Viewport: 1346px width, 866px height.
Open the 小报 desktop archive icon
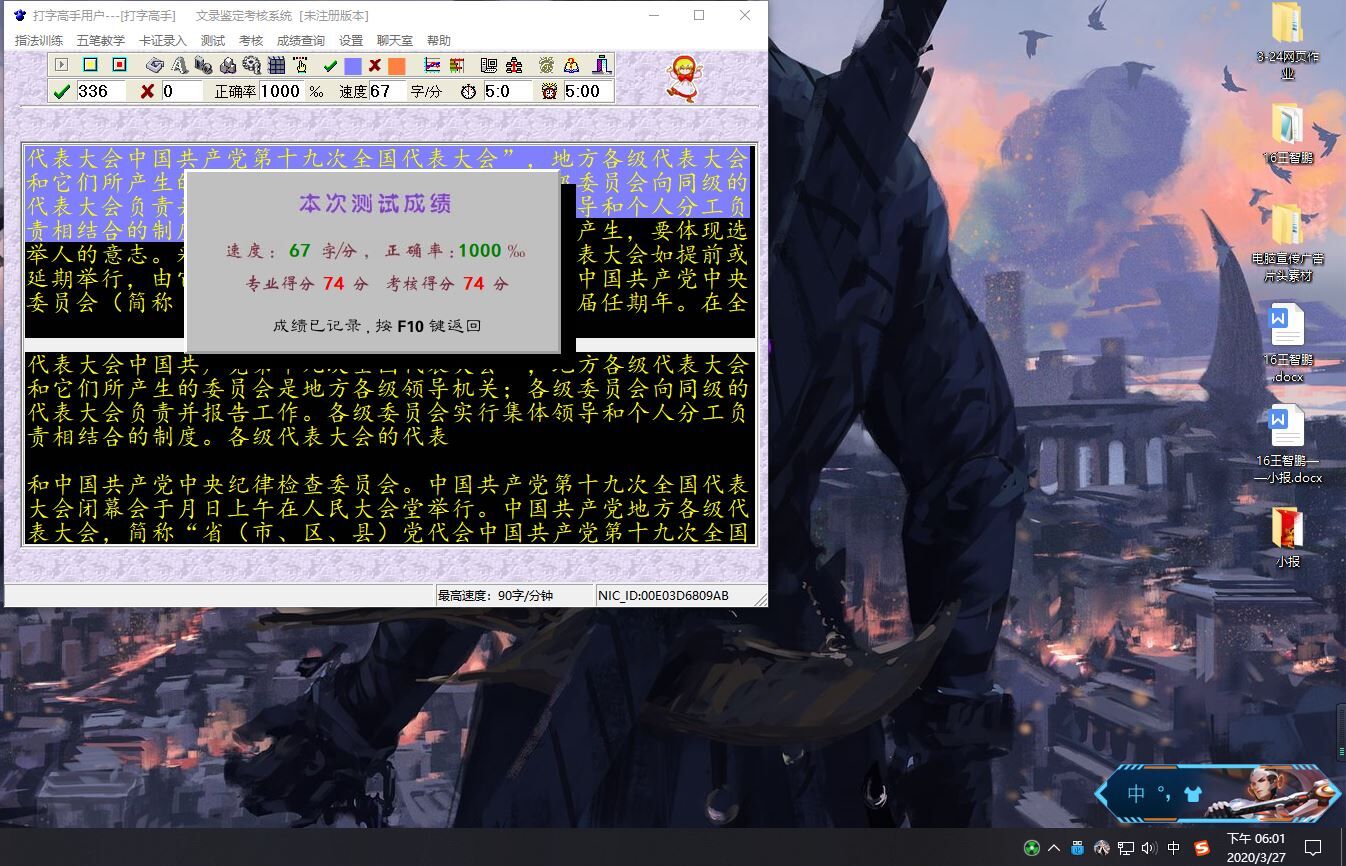tap(1288, 538)
